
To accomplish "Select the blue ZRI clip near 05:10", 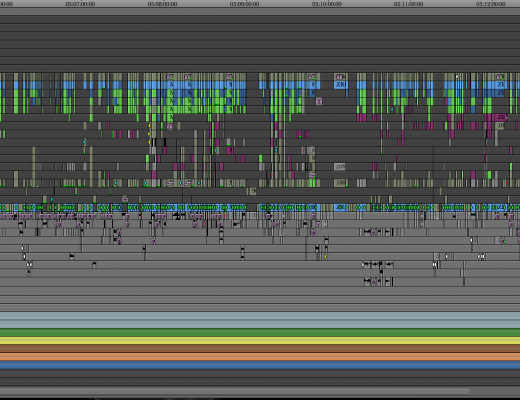I will (x=340, y=85).
